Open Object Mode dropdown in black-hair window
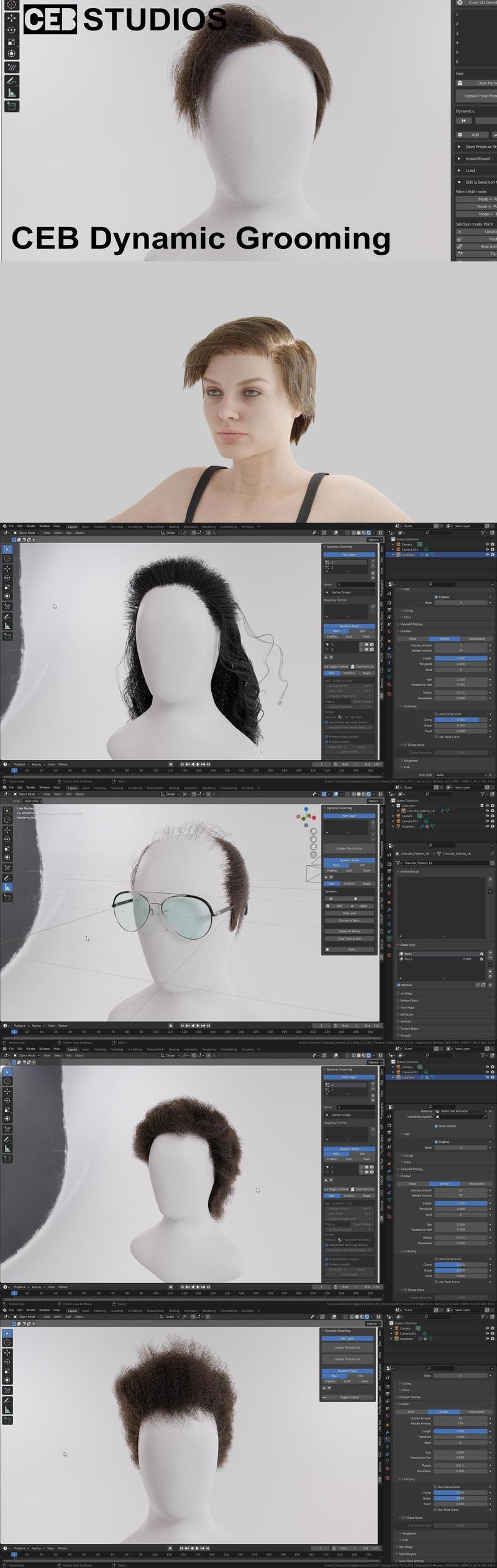Screen dimensions: 497x1568 click(x=26, y=533)
